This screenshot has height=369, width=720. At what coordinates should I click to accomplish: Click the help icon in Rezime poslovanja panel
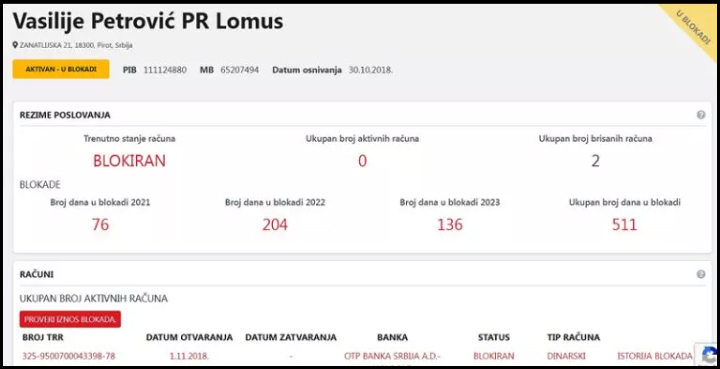tap(701, 115)
